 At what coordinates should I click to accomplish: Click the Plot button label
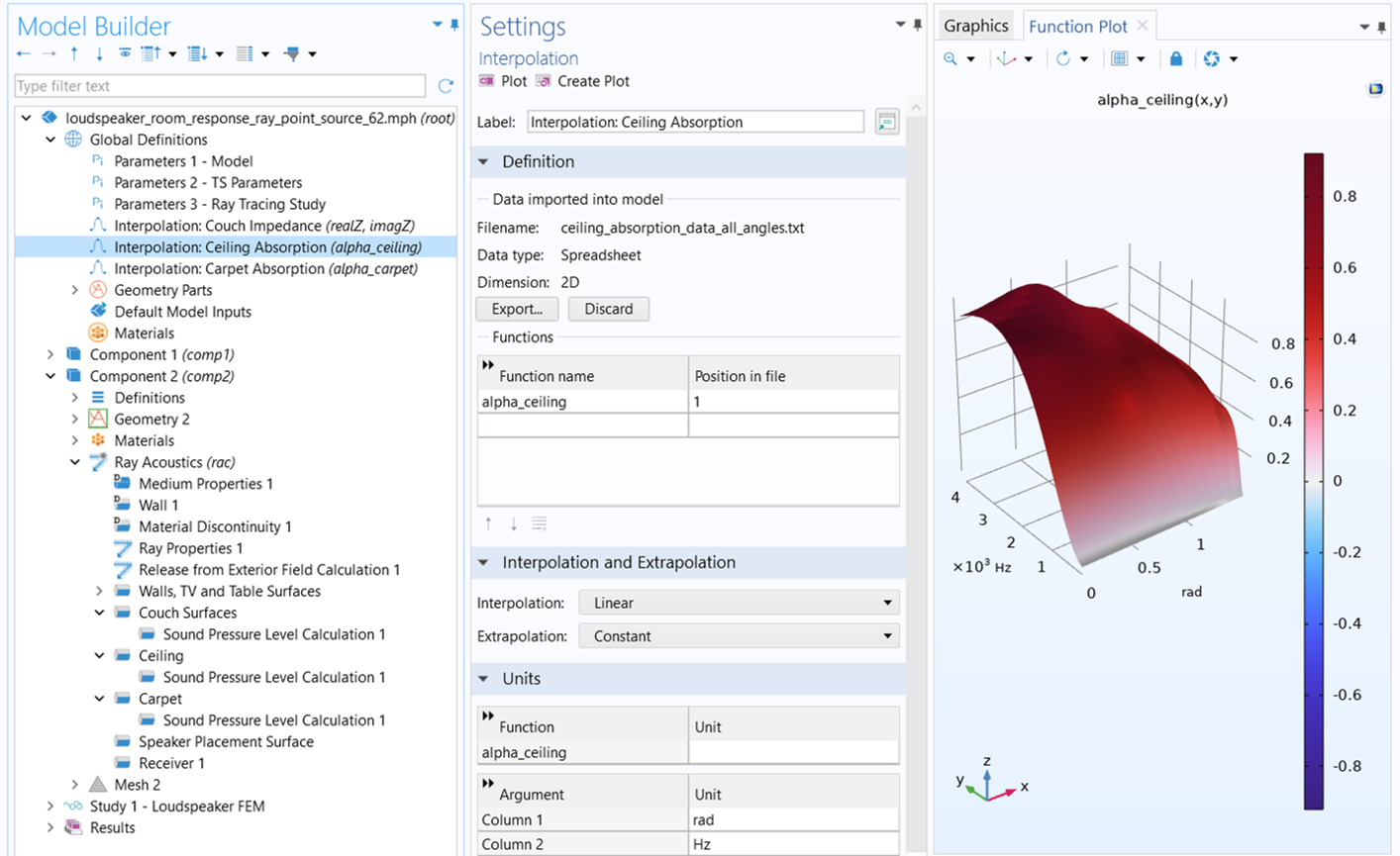[514, 81]
